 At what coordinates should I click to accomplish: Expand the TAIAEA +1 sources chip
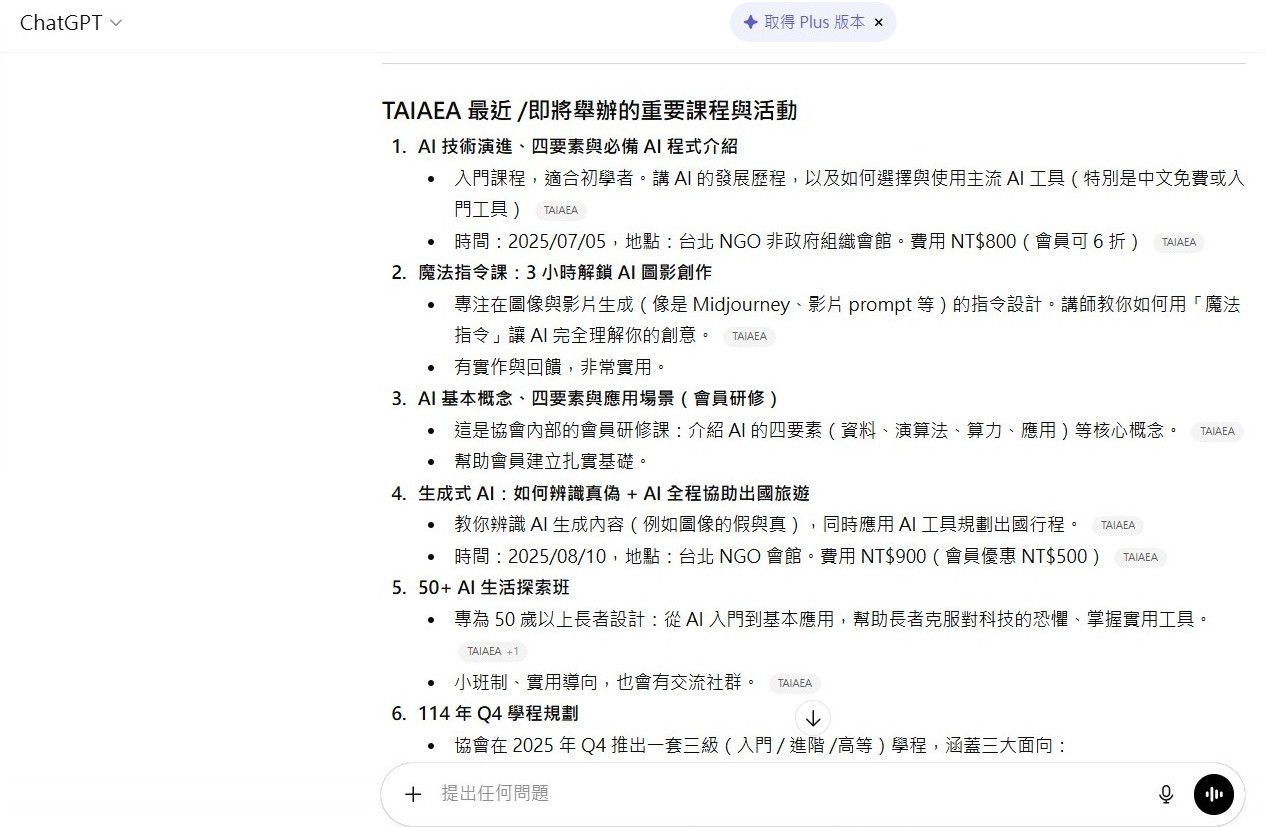coord(493,651)
